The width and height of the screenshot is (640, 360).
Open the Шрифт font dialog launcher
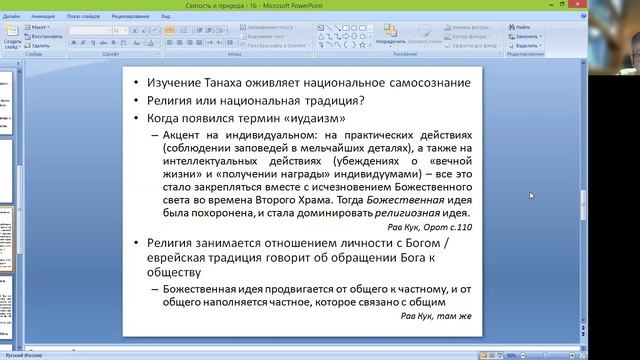[x=158, y=54]
